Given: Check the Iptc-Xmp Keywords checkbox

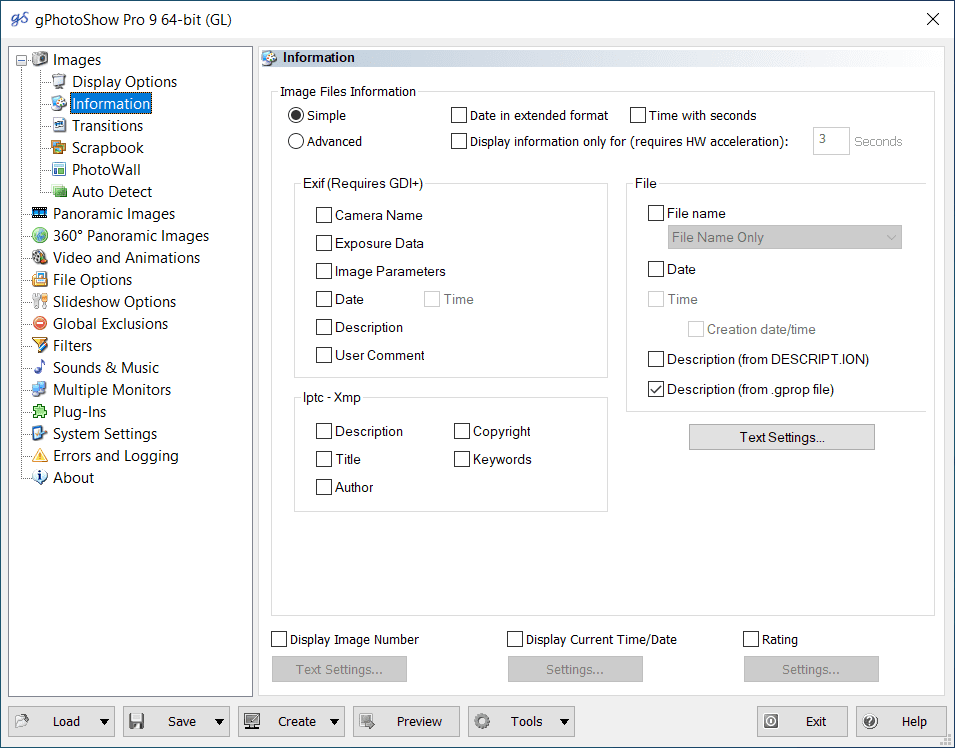Looking at the screenshot, I should click(462, 459).
